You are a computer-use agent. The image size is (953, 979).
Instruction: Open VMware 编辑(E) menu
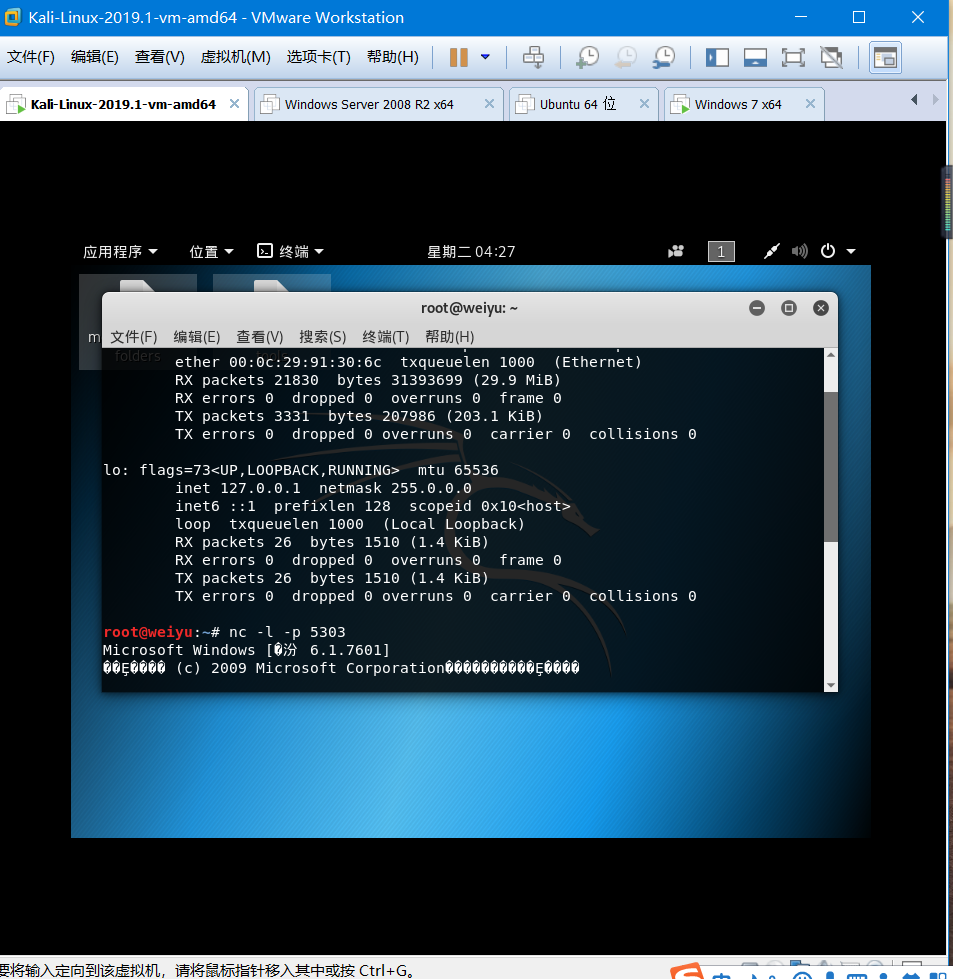pos(94,57)
